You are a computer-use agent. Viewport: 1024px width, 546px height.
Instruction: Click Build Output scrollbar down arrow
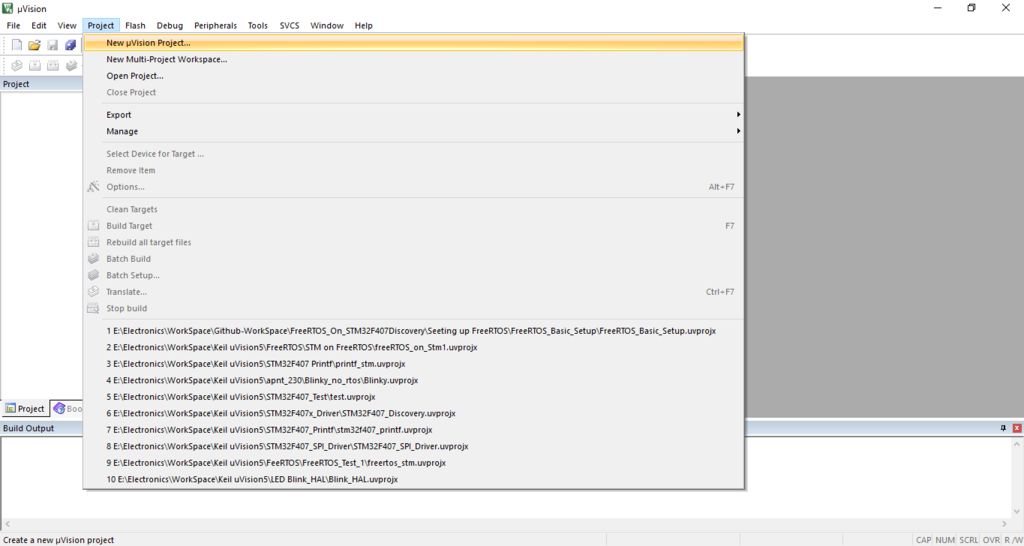tap(1017, 511)
